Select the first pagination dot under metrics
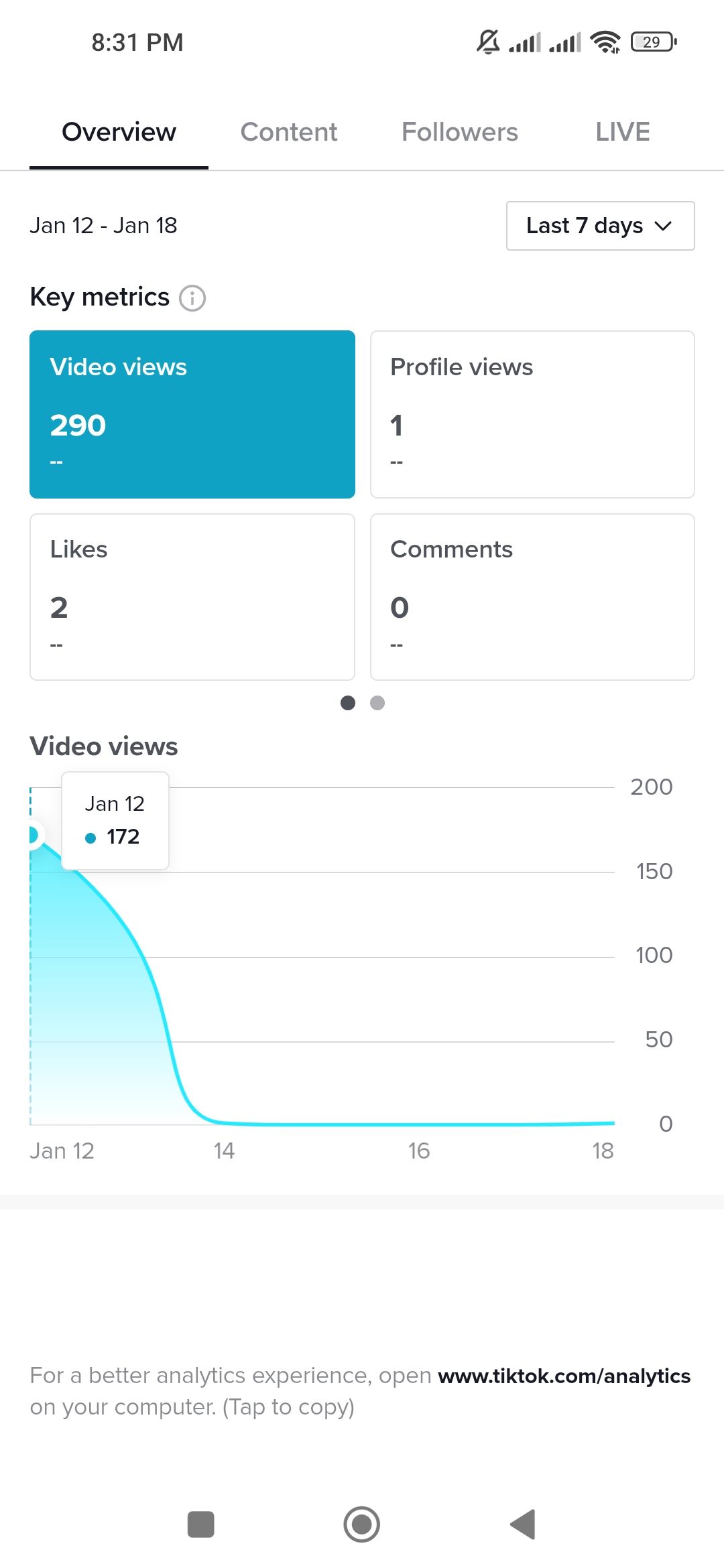The image size is (724, 1568). [x=349, y=704]
